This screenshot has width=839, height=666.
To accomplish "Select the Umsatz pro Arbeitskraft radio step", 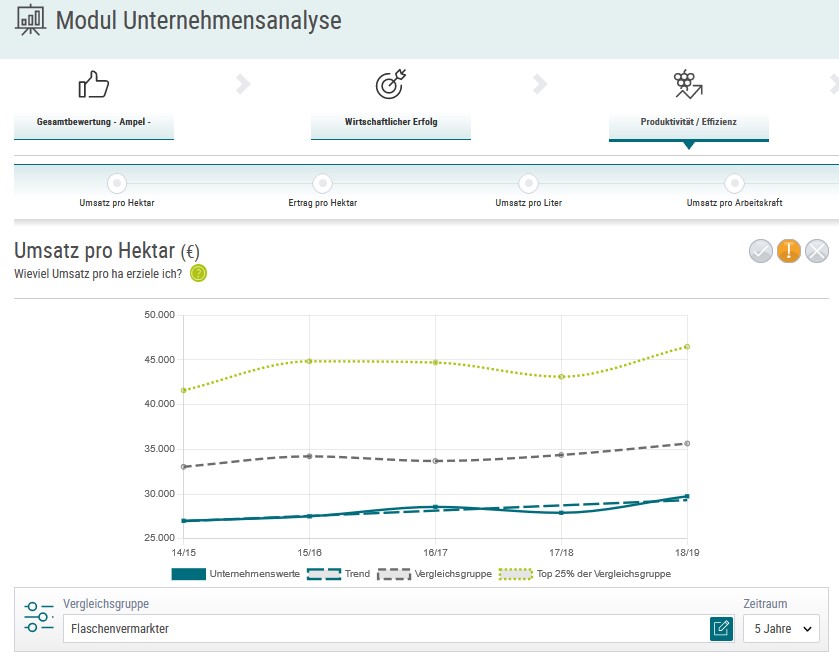I will 734,183.
